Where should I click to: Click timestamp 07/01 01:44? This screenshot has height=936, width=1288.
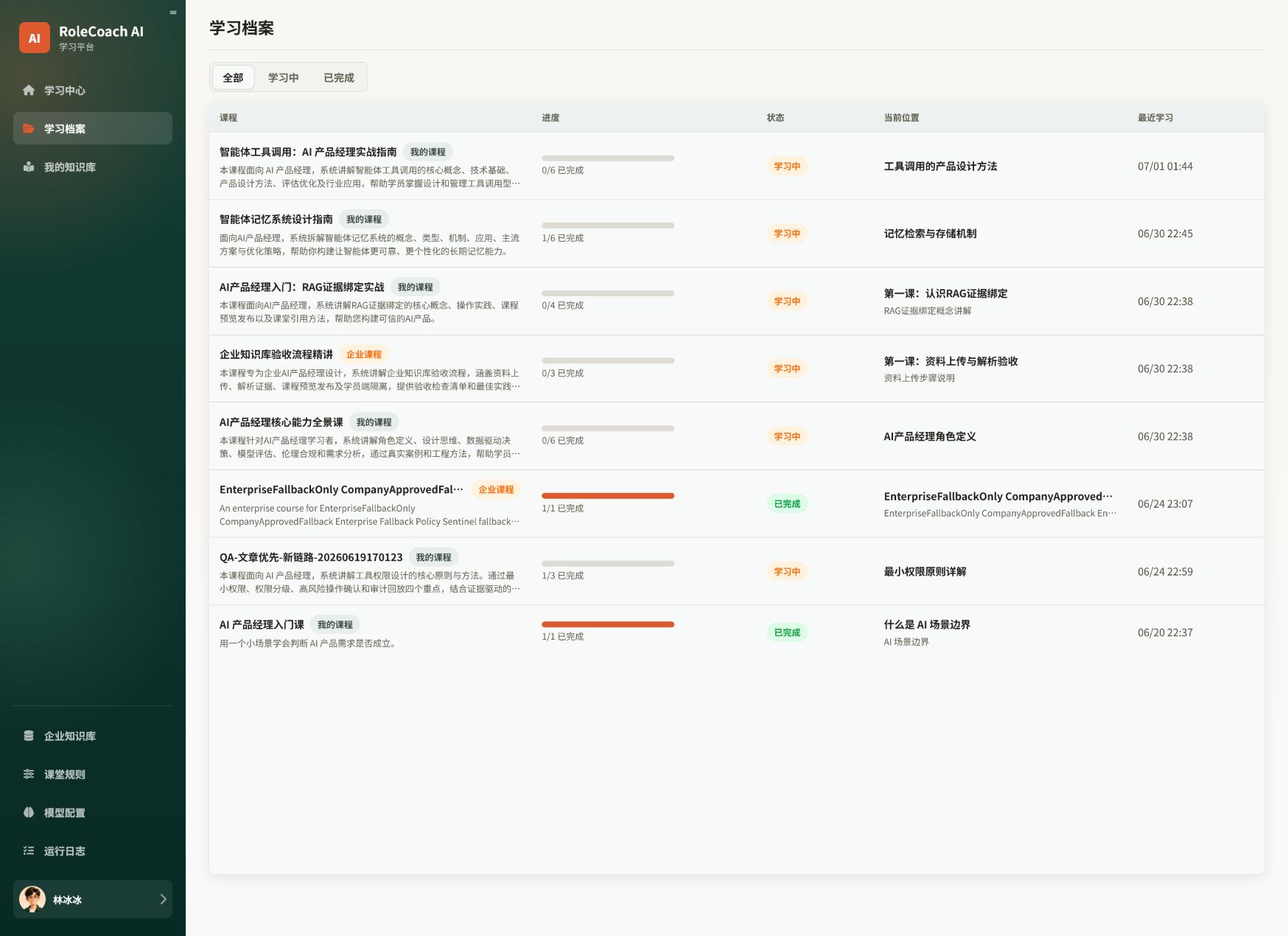tap(1165, 167)
